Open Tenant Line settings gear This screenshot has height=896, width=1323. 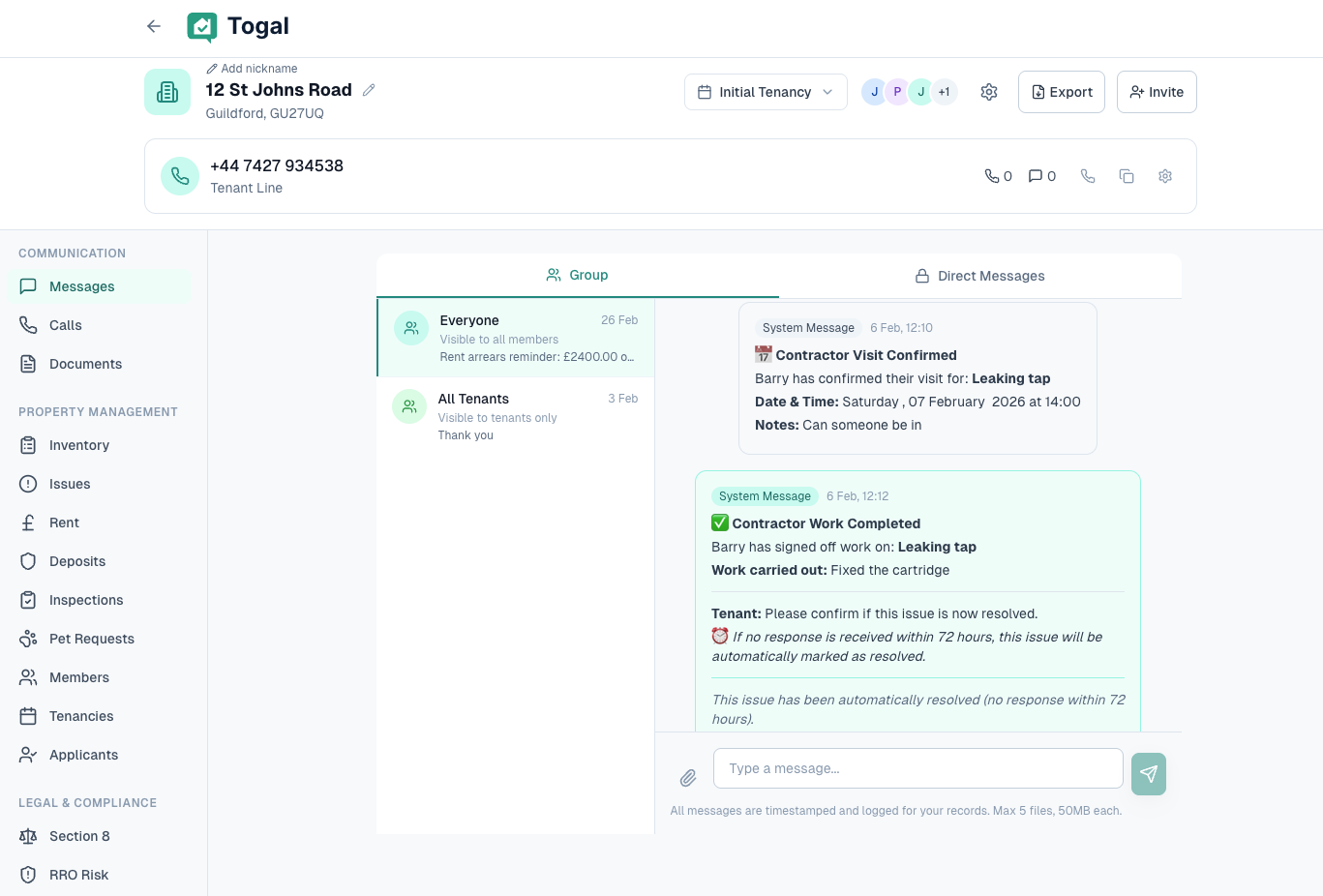1165,175
